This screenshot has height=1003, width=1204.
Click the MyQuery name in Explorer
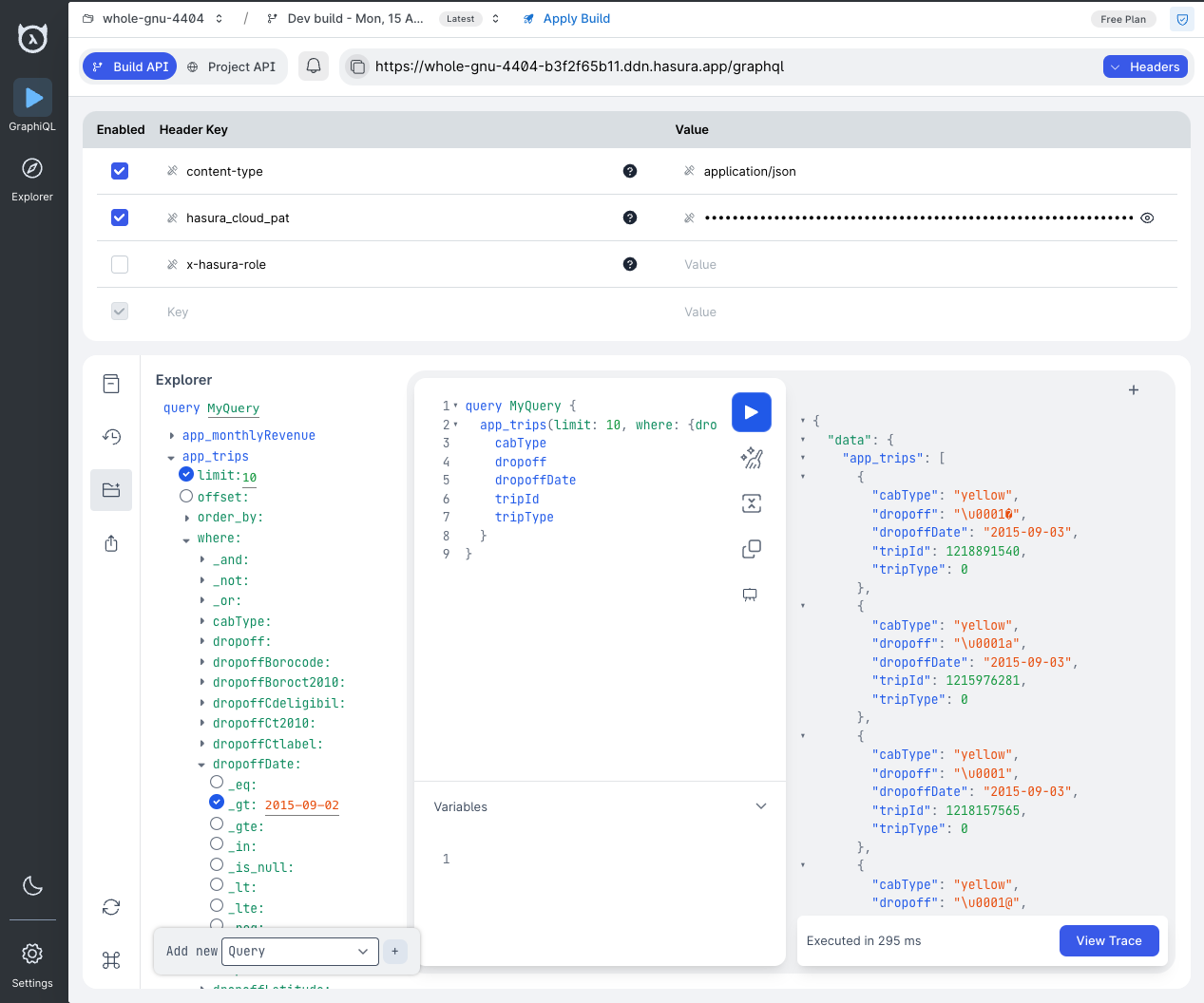tap(234, 408)
